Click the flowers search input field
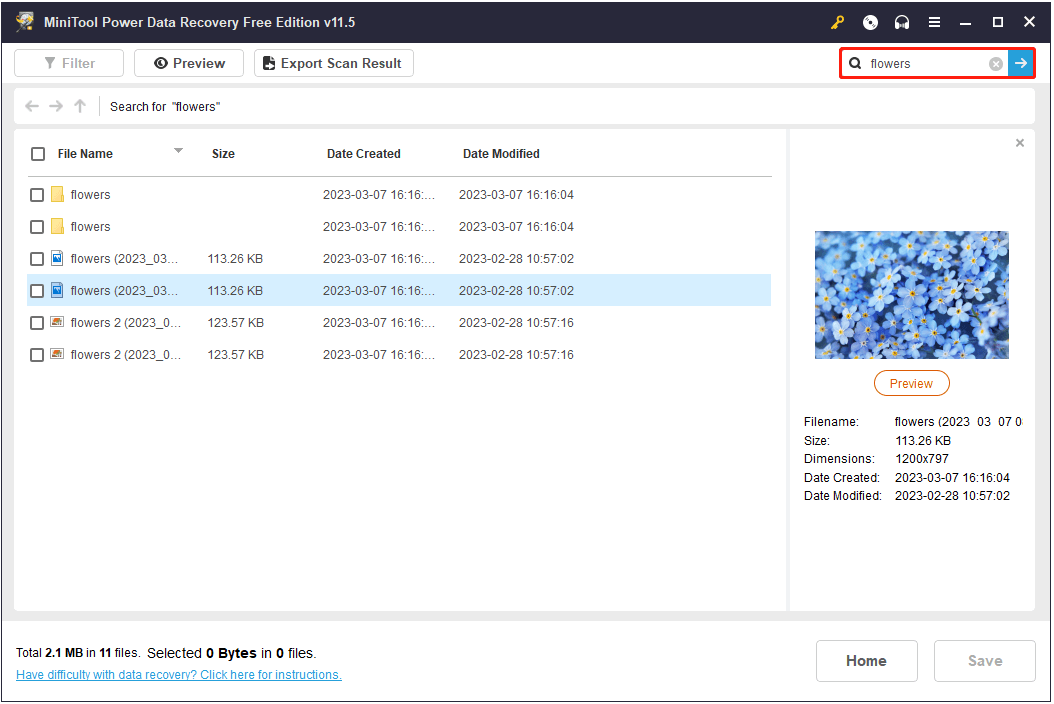1054x704 pixels. coord(927,64)
